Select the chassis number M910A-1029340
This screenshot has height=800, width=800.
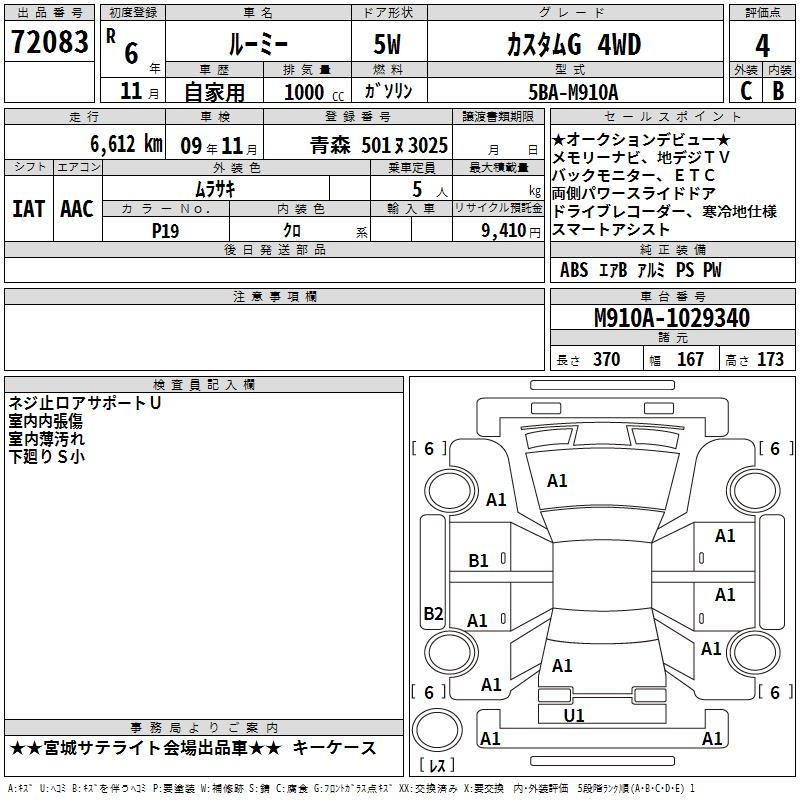(672, 318)
